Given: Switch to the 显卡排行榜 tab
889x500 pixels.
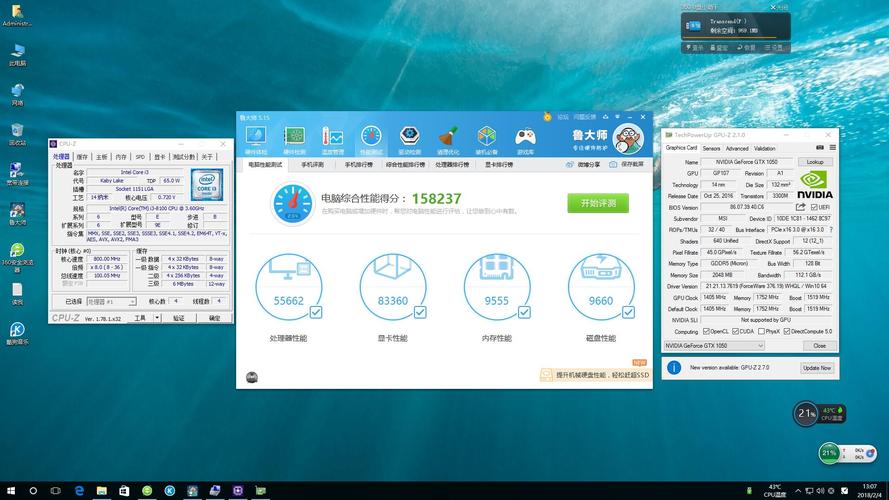Looking at the screenshot, I should 499,164.
